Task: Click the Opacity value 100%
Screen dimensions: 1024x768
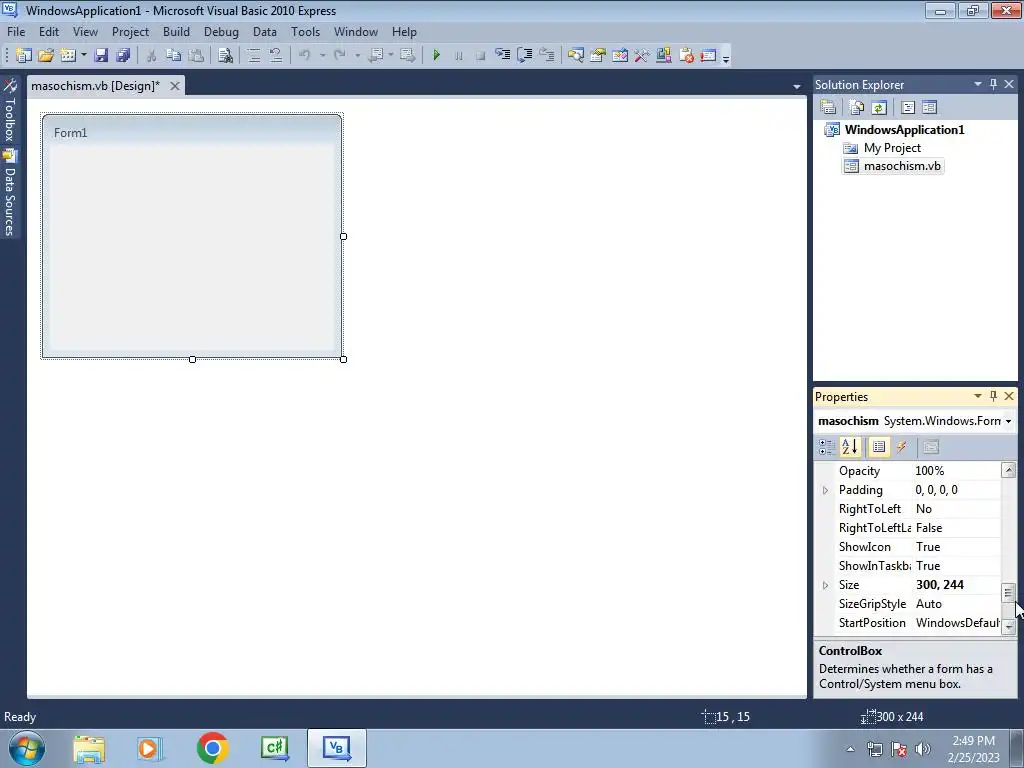Action: click(930, 471)
